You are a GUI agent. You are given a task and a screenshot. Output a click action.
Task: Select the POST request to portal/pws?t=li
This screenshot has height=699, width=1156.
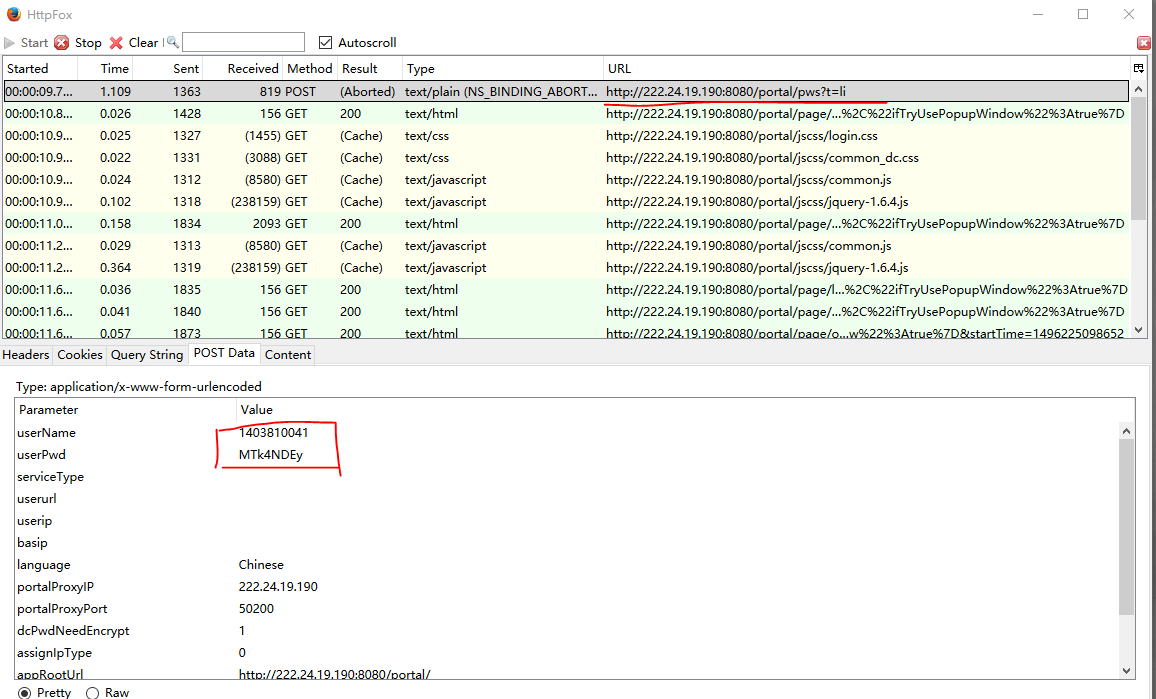coord(566,91)
